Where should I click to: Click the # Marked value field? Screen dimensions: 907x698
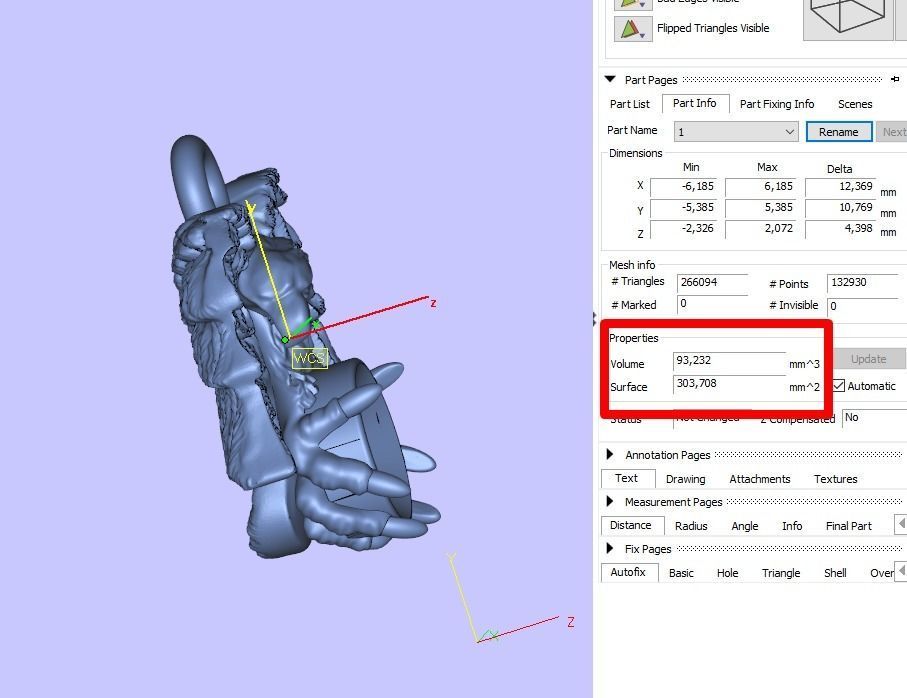click(x=713, y=304)
